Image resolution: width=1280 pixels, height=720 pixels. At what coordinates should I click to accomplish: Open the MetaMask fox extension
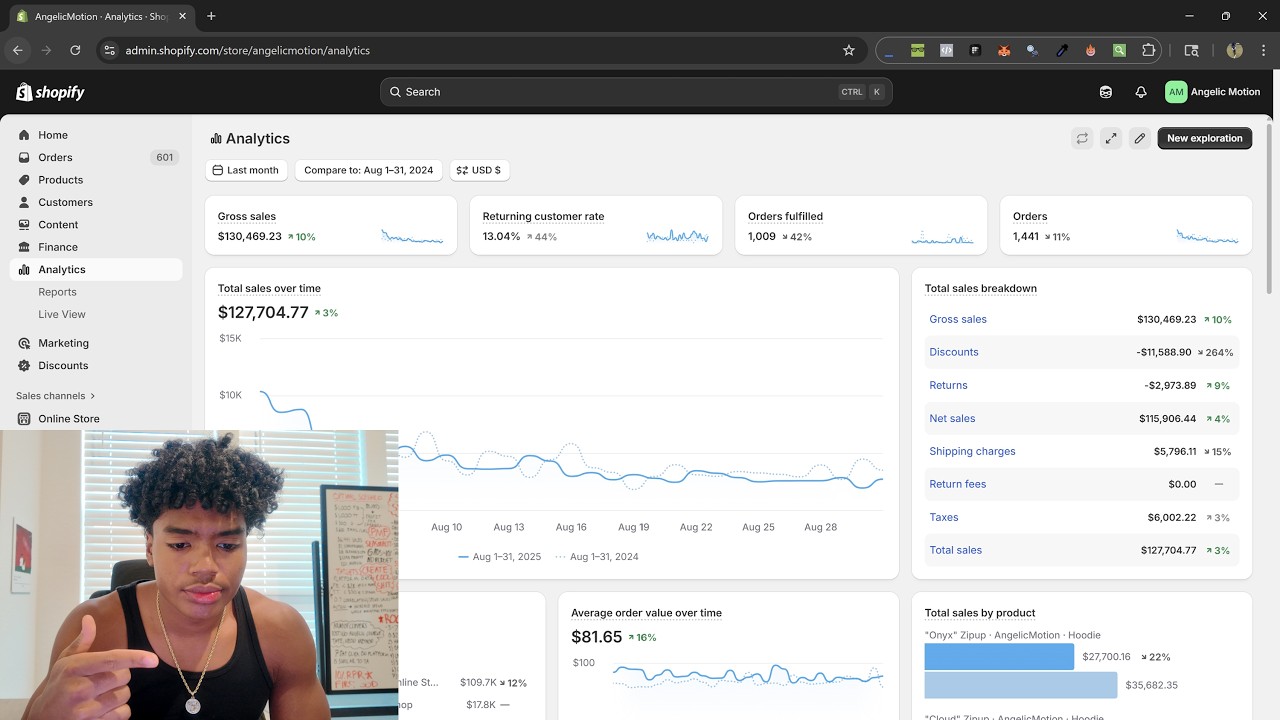point(1004,50)
